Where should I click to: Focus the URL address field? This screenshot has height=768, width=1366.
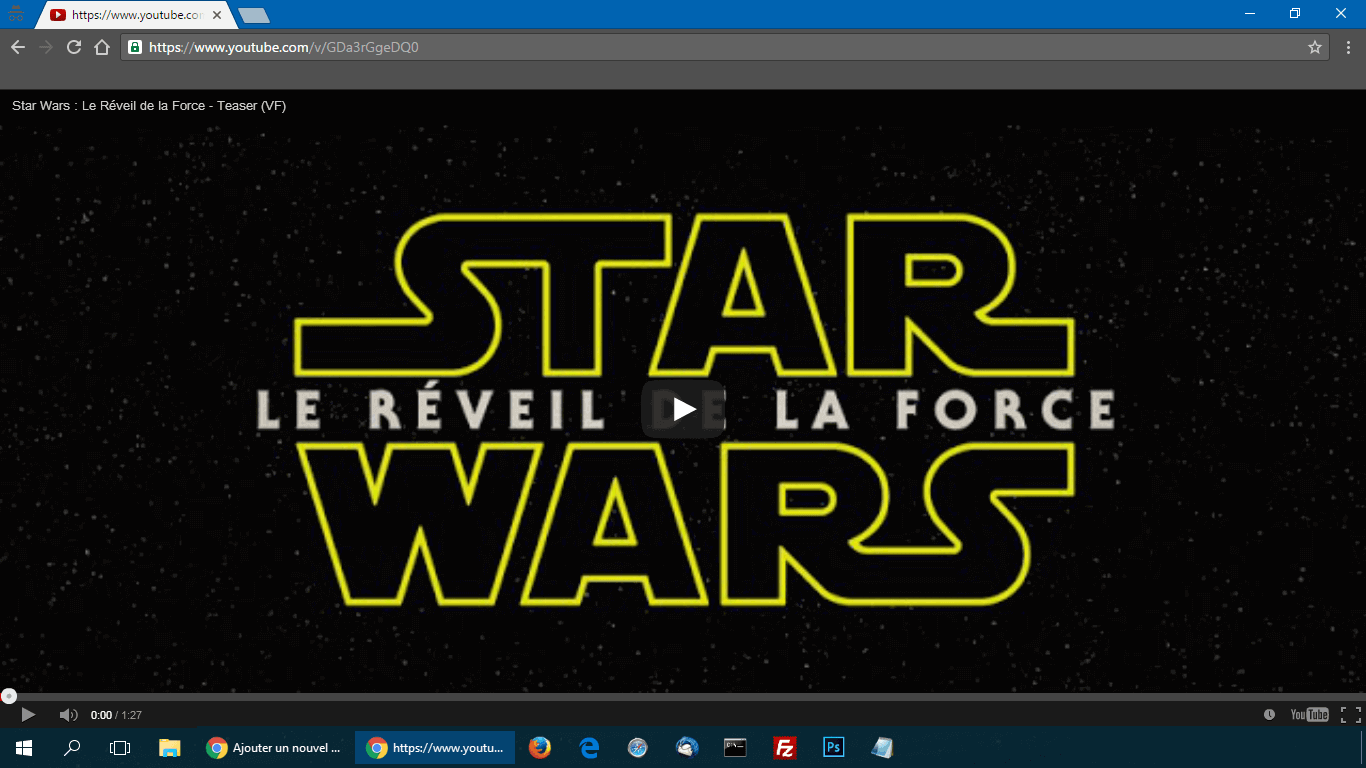725,47
